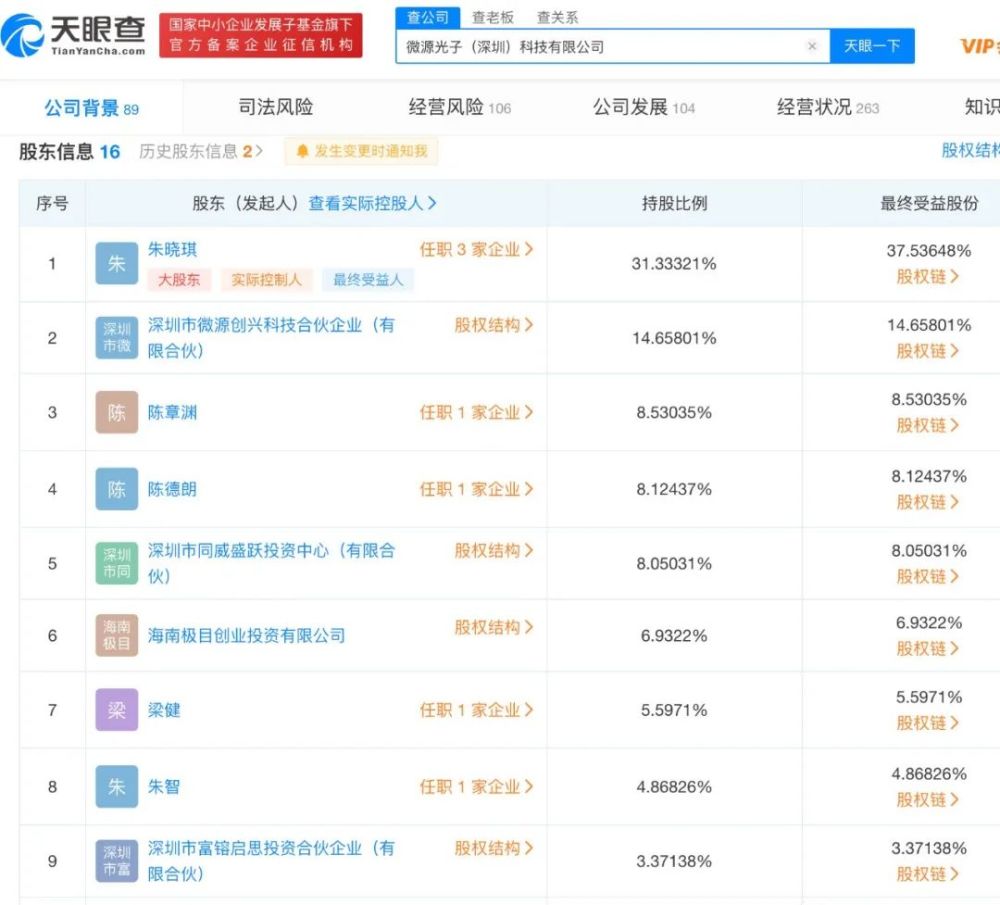
Task: Open 股权链 for the 8.53035% row
Action: pyautogui.click(x=928, y=425)
